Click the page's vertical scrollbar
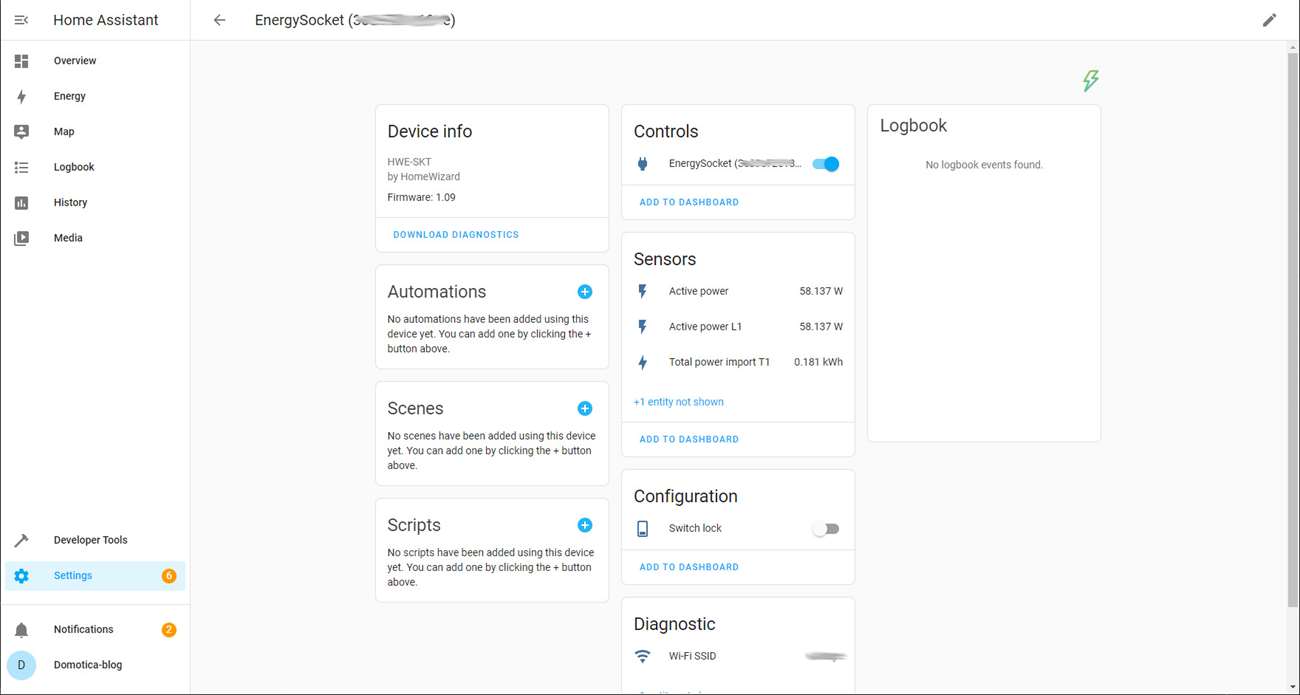1300x695 pixels. [1292, 330]
